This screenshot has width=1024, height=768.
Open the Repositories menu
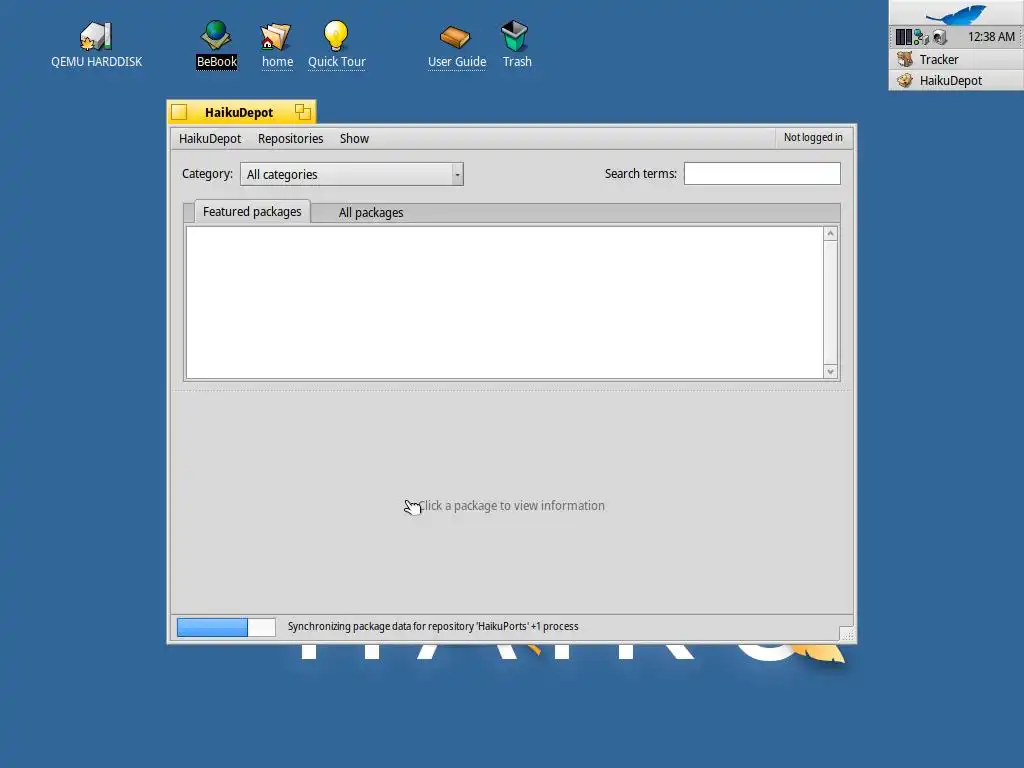[x=291, y=138]
